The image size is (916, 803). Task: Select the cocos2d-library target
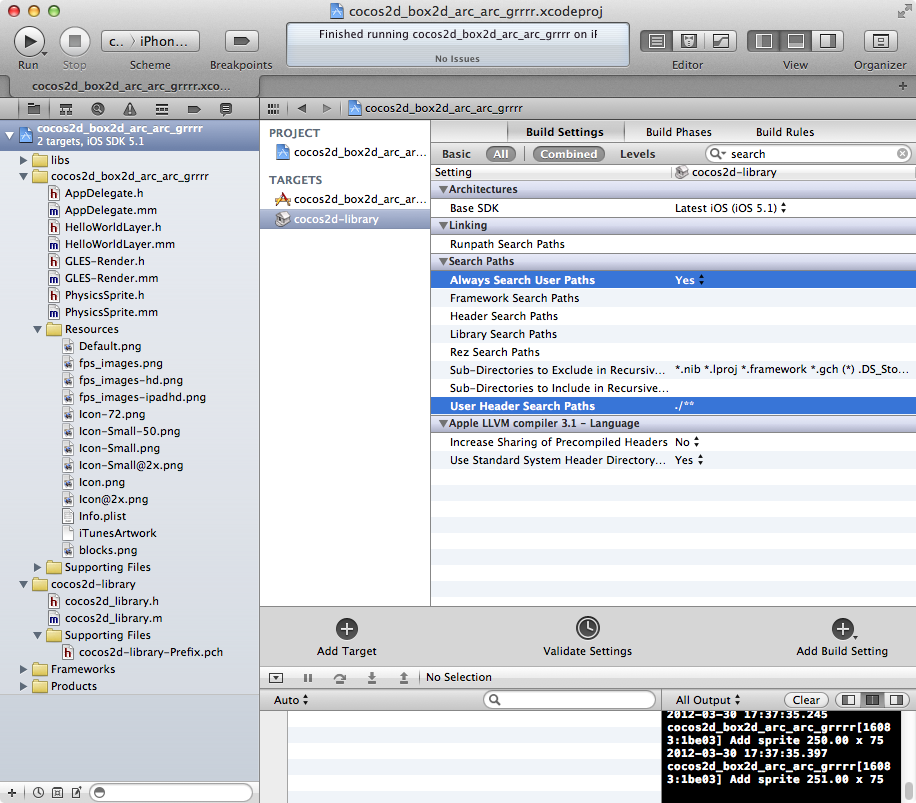pos(345,219)
